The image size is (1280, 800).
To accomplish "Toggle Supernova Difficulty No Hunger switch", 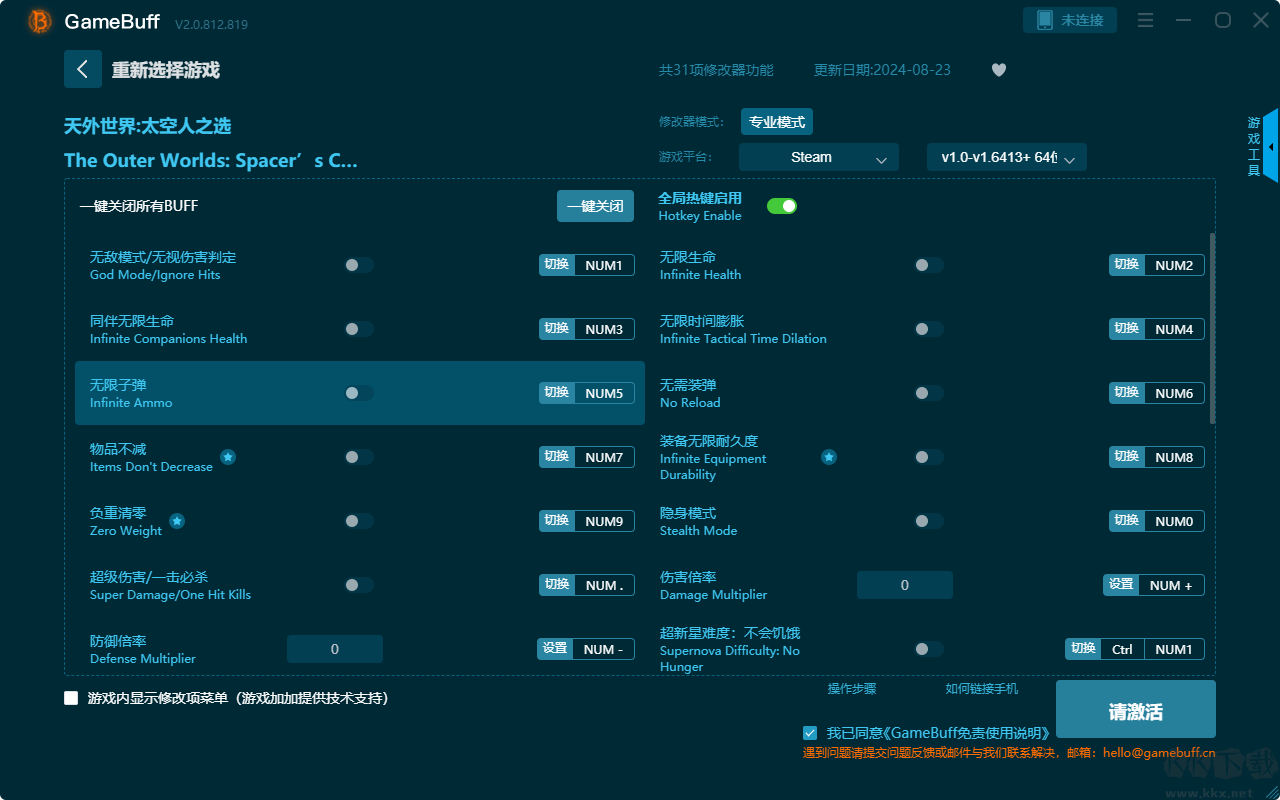I will click(929, 649).
